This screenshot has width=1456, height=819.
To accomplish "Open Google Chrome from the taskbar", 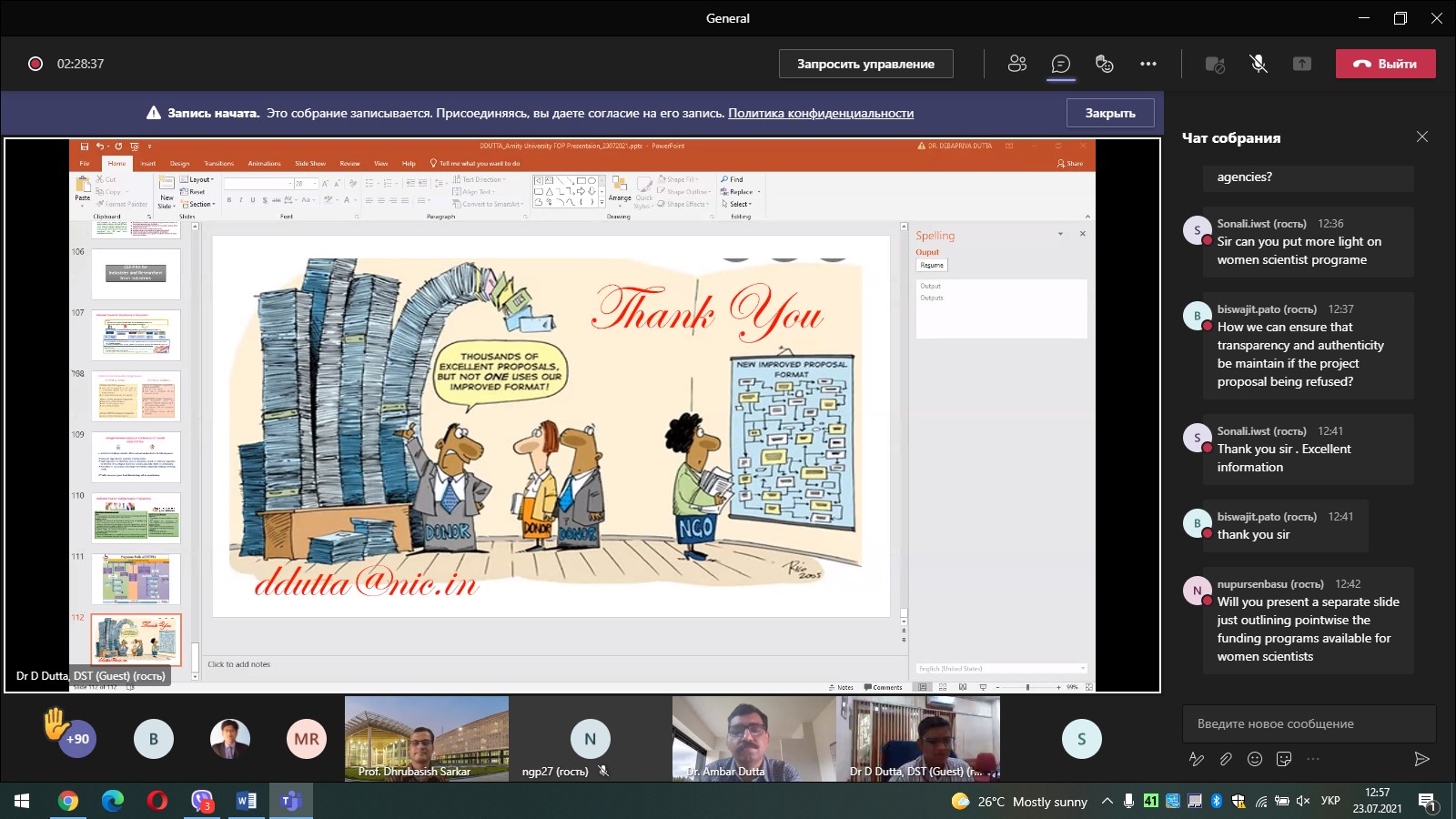I will pyautogui.click(x=68, y=801).
